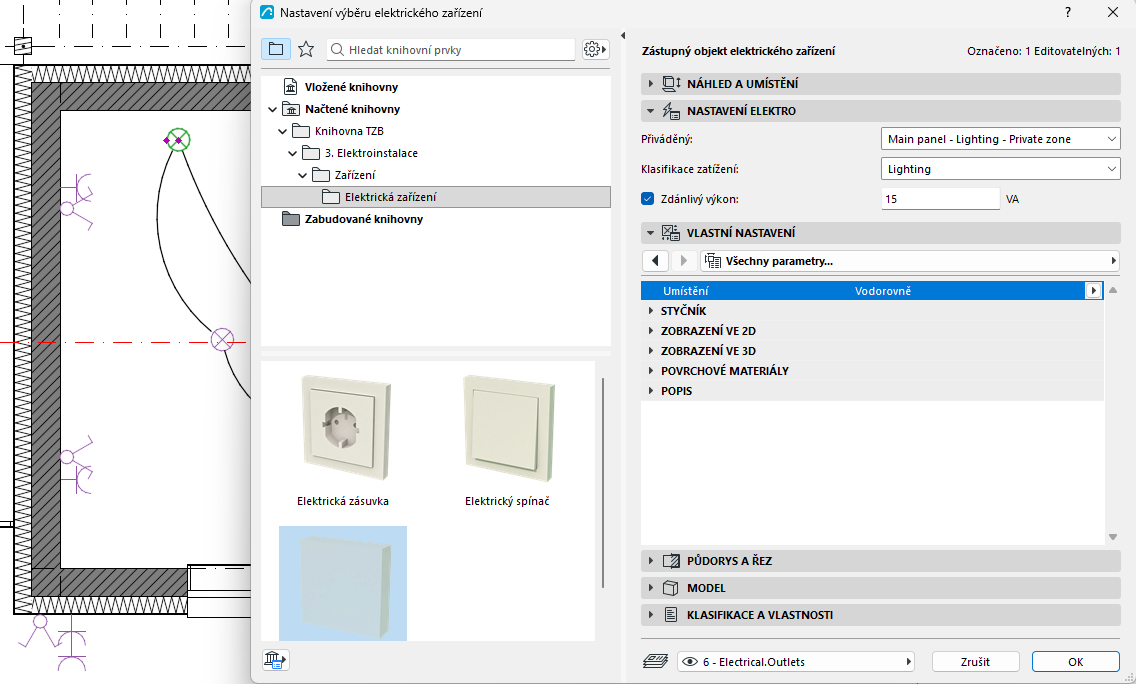This screenshot has width=1136, height=684.
Task: Expand the ZOBRAZENÍ VE 2D group
Action: (x=650, y=331)
